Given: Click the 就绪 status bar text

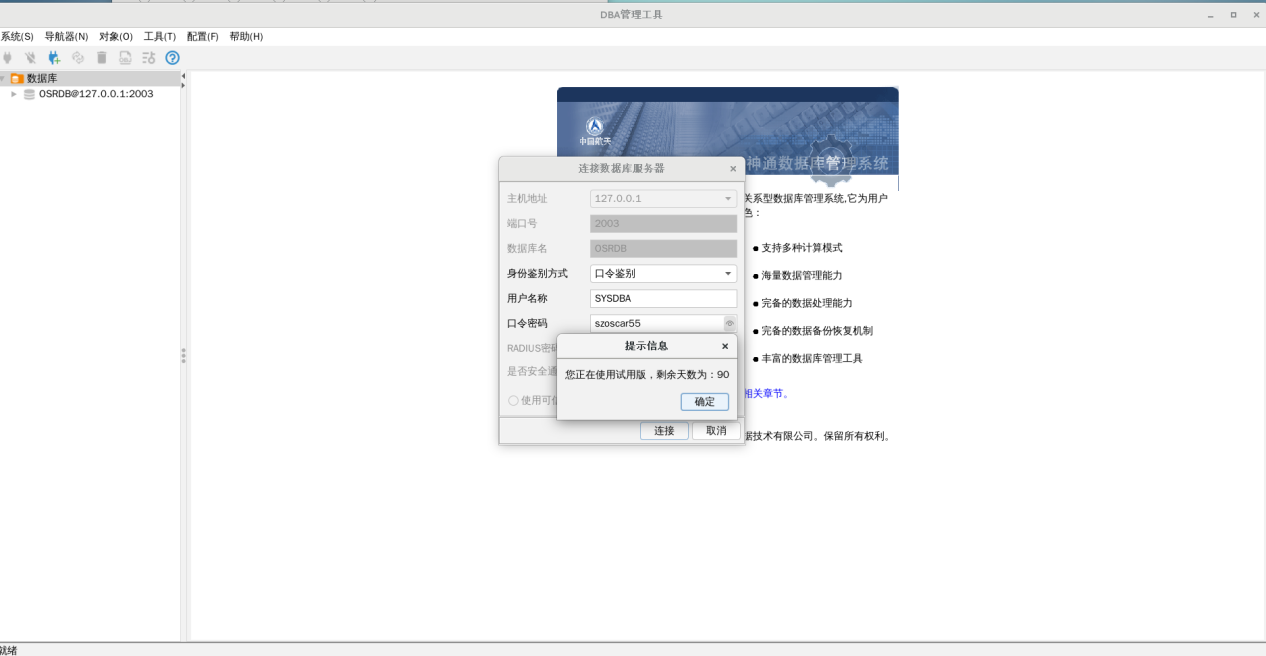Looking at the screenshot, I should click(x=8, y=650).
